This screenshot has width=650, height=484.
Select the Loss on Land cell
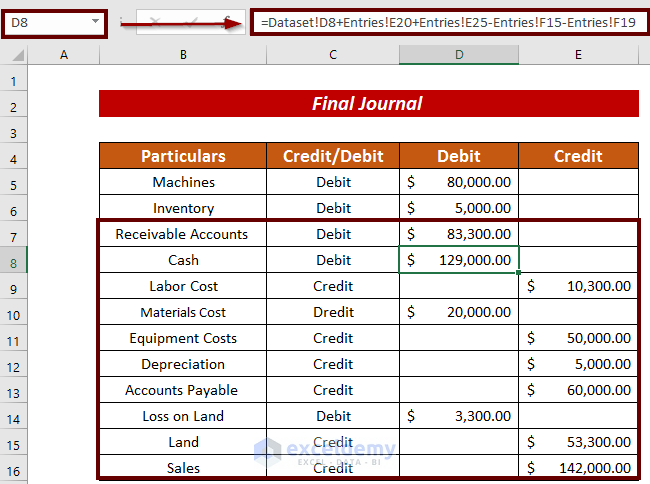[x=183, y=416]
